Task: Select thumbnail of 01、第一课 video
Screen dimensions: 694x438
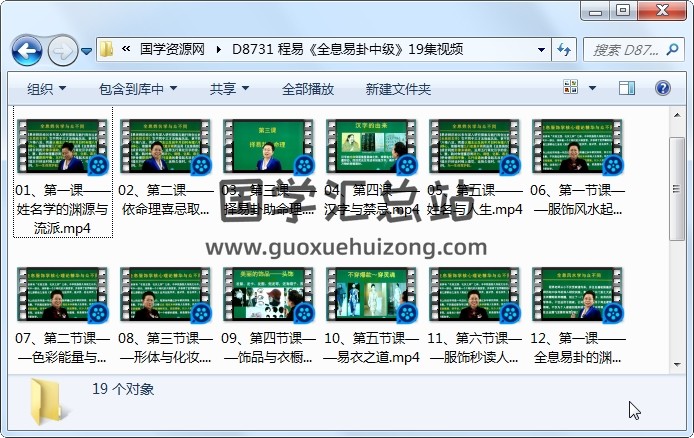Action: [x=62, y=146]
